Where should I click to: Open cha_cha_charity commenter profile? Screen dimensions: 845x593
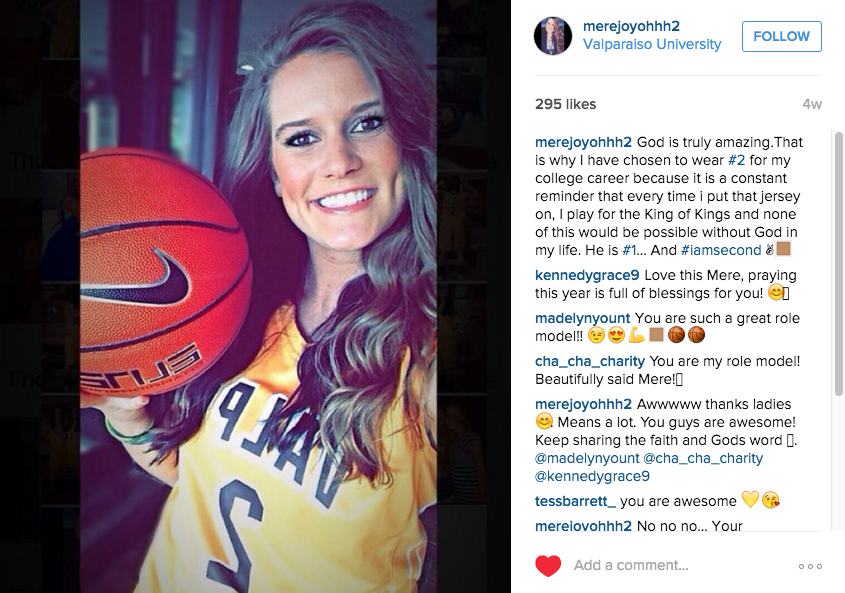point(590,361)
